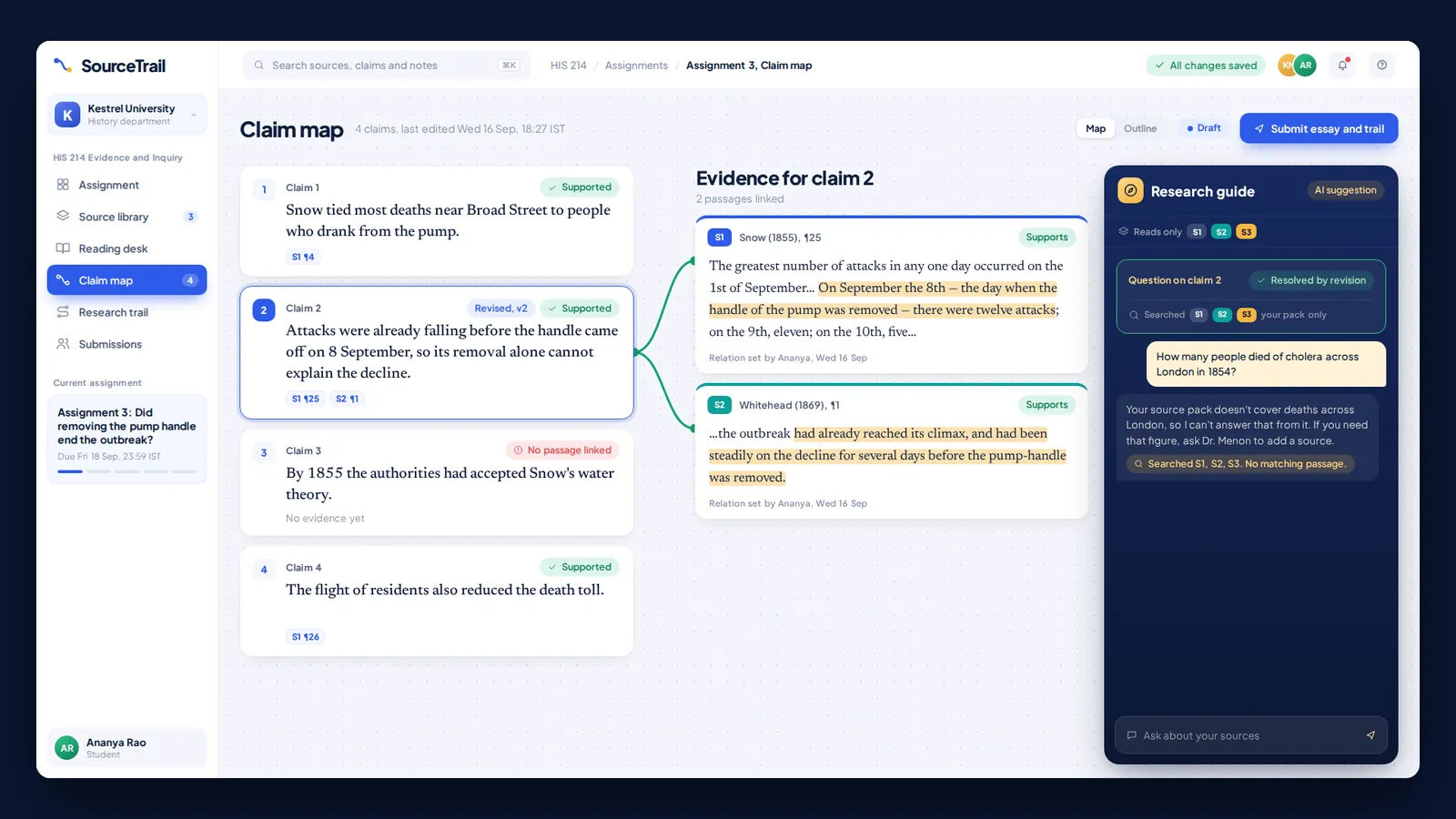
Task: Click the All changes saved indicator
Action: tap(1206, 66)
